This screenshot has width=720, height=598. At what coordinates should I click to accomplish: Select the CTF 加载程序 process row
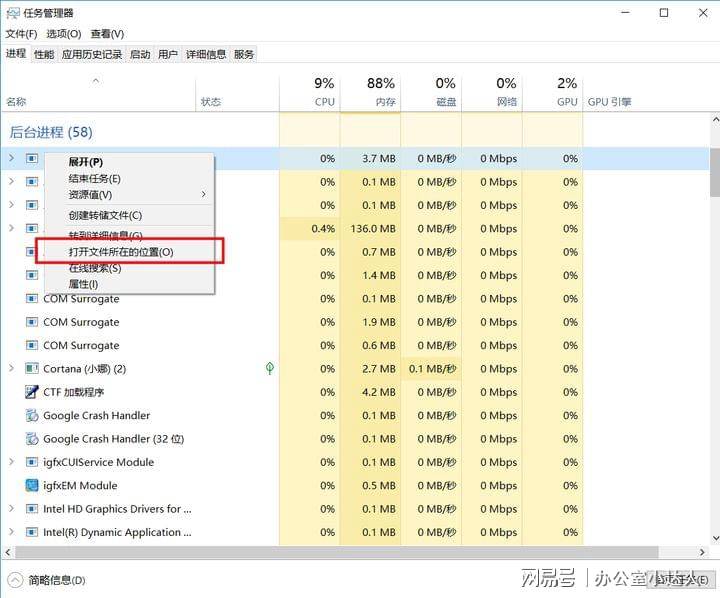click(x=355, y=392)
